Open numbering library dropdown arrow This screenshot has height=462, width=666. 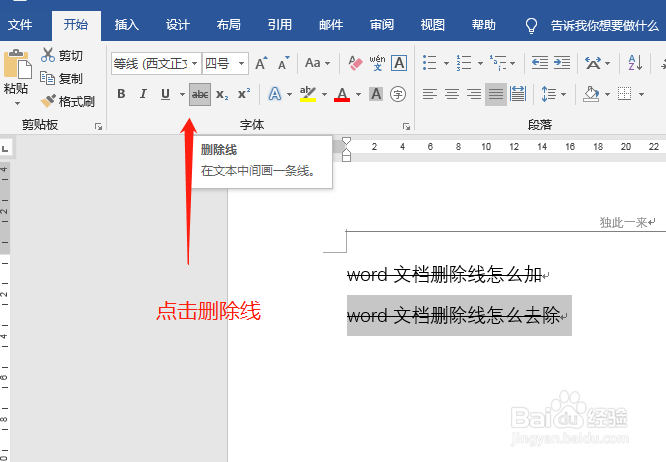[480, 63]
